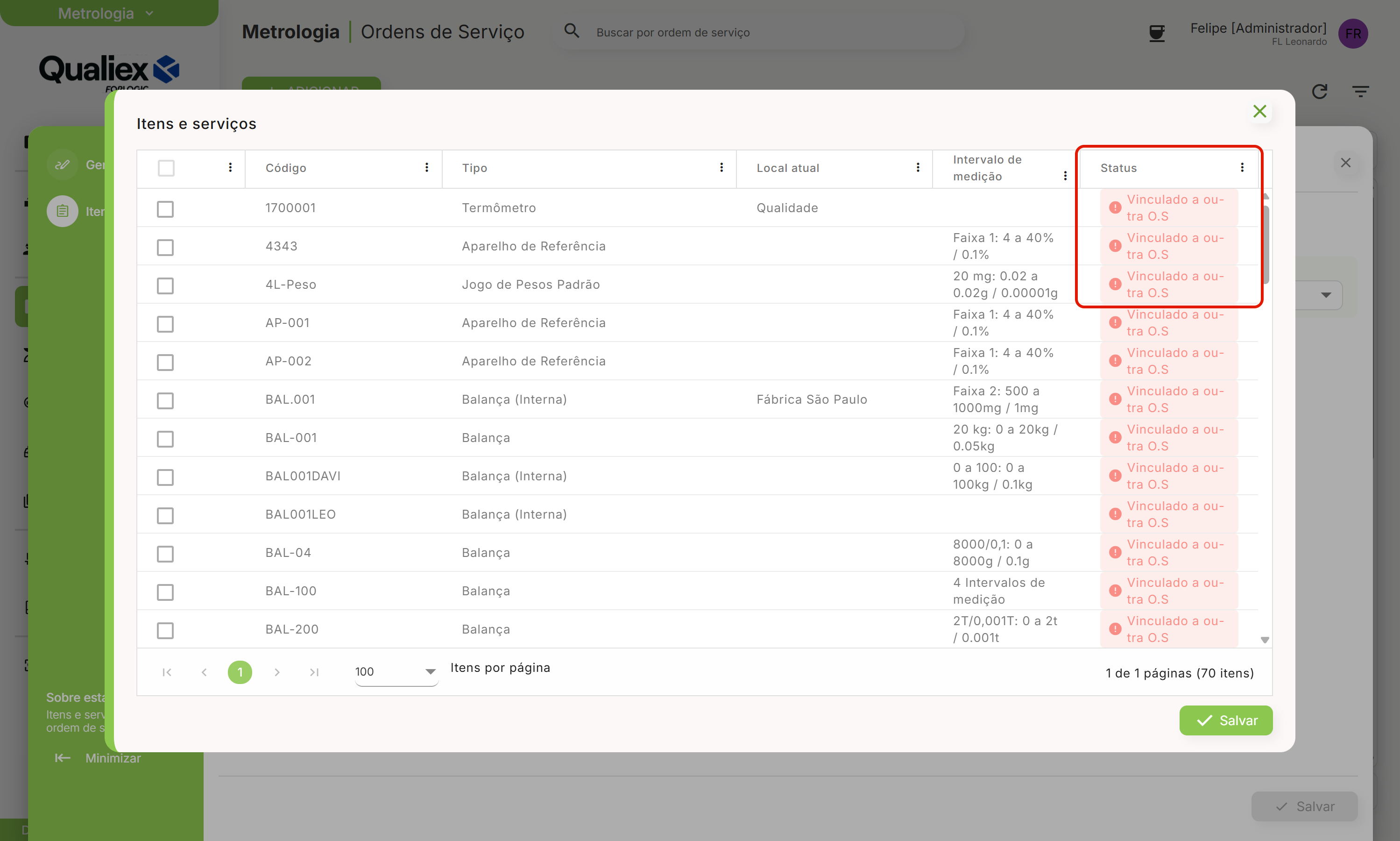Select the AP-001 row checkbox
Image resolution: width=1400 pixels, height=841 pixels.
165,324
